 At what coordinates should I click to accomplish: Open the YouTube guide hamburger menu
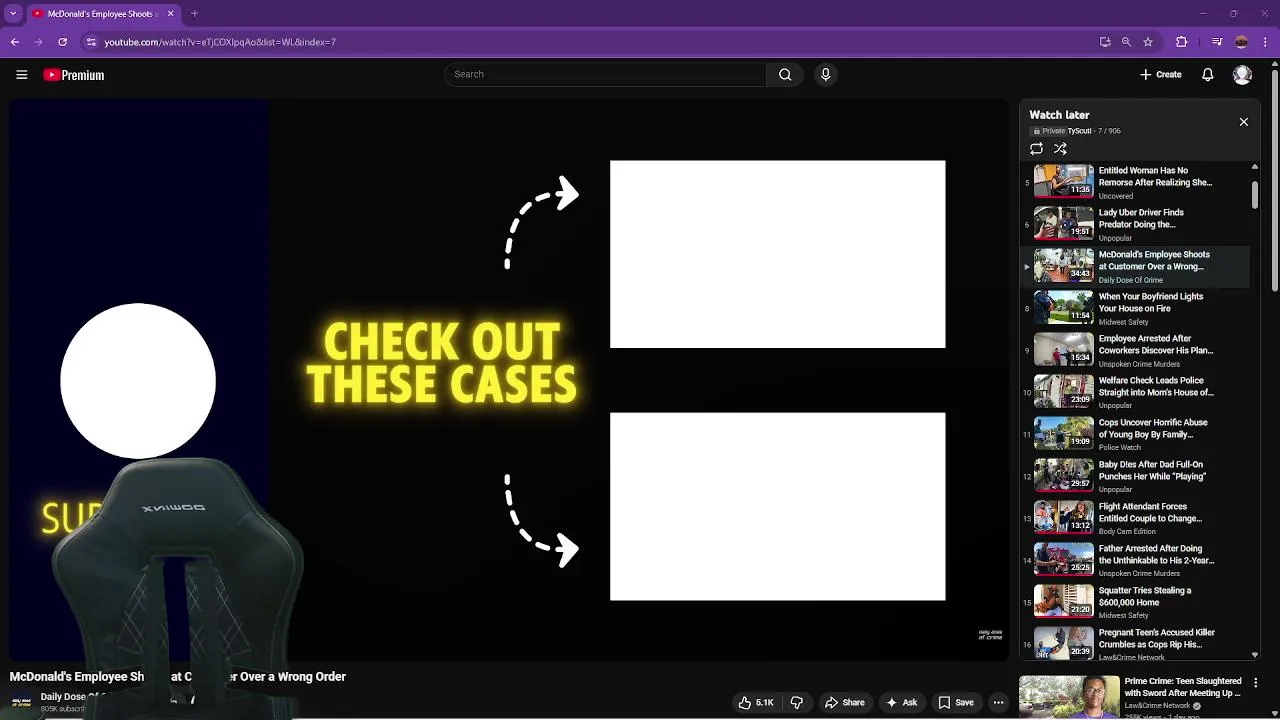(21, 75)
